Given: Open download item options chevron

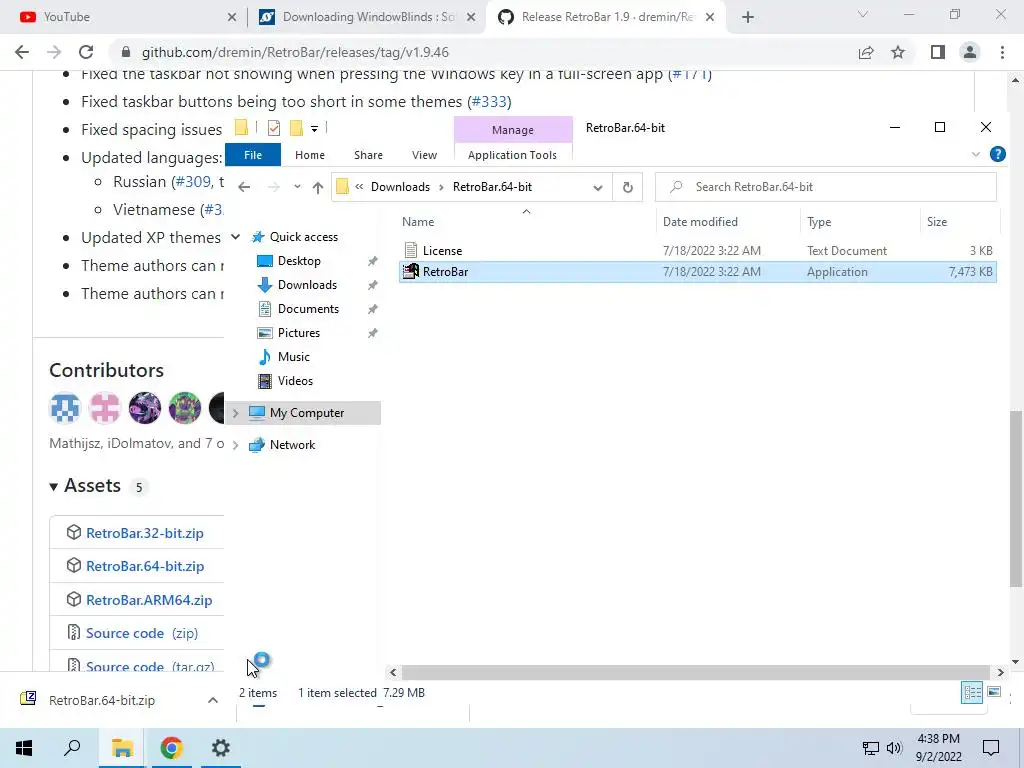Looking at the screenshot, I should coord(213,700).
